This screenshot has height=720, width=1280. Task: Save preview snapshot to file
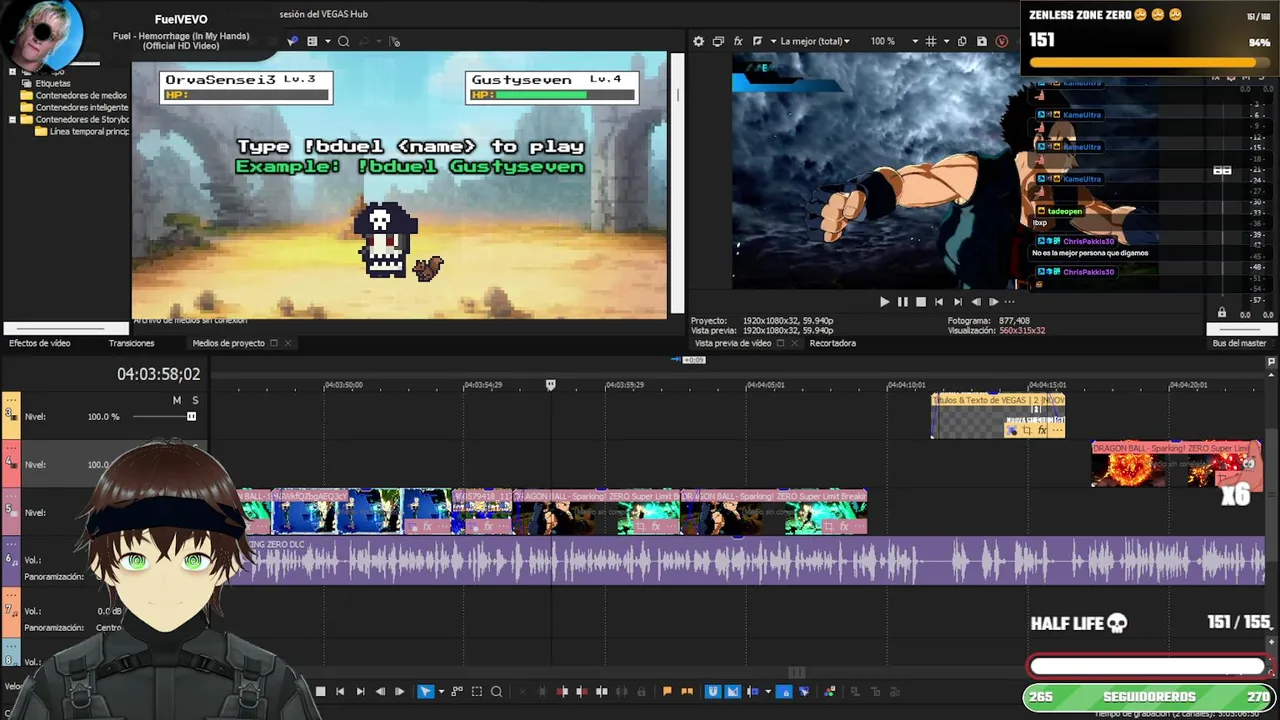[x=981, y=41]
